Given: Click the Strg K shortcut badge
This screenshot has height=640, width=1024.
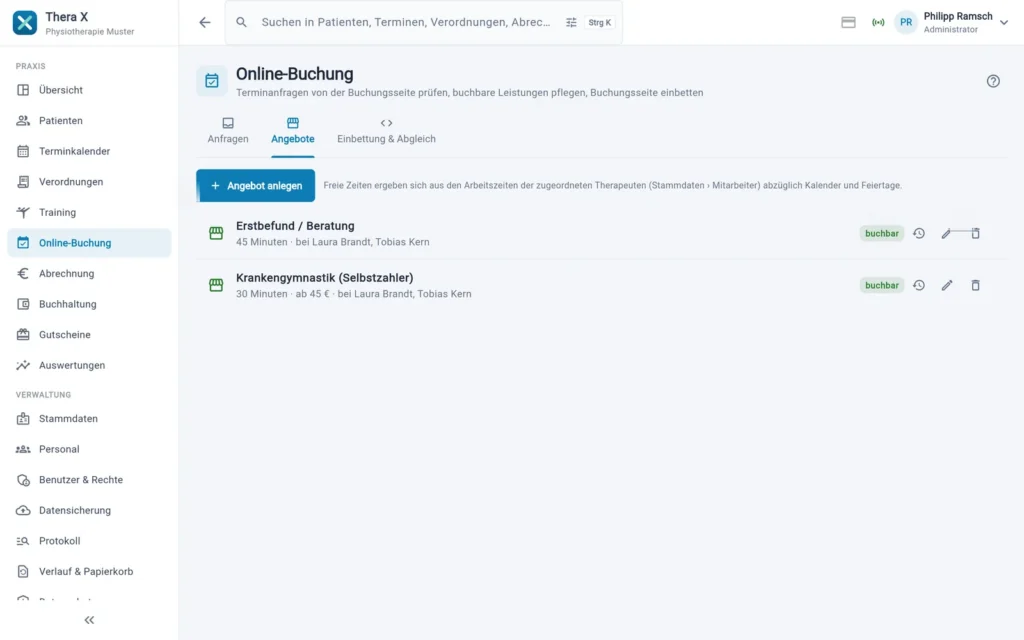Looking at the screenshot, I should pos(600,22).
